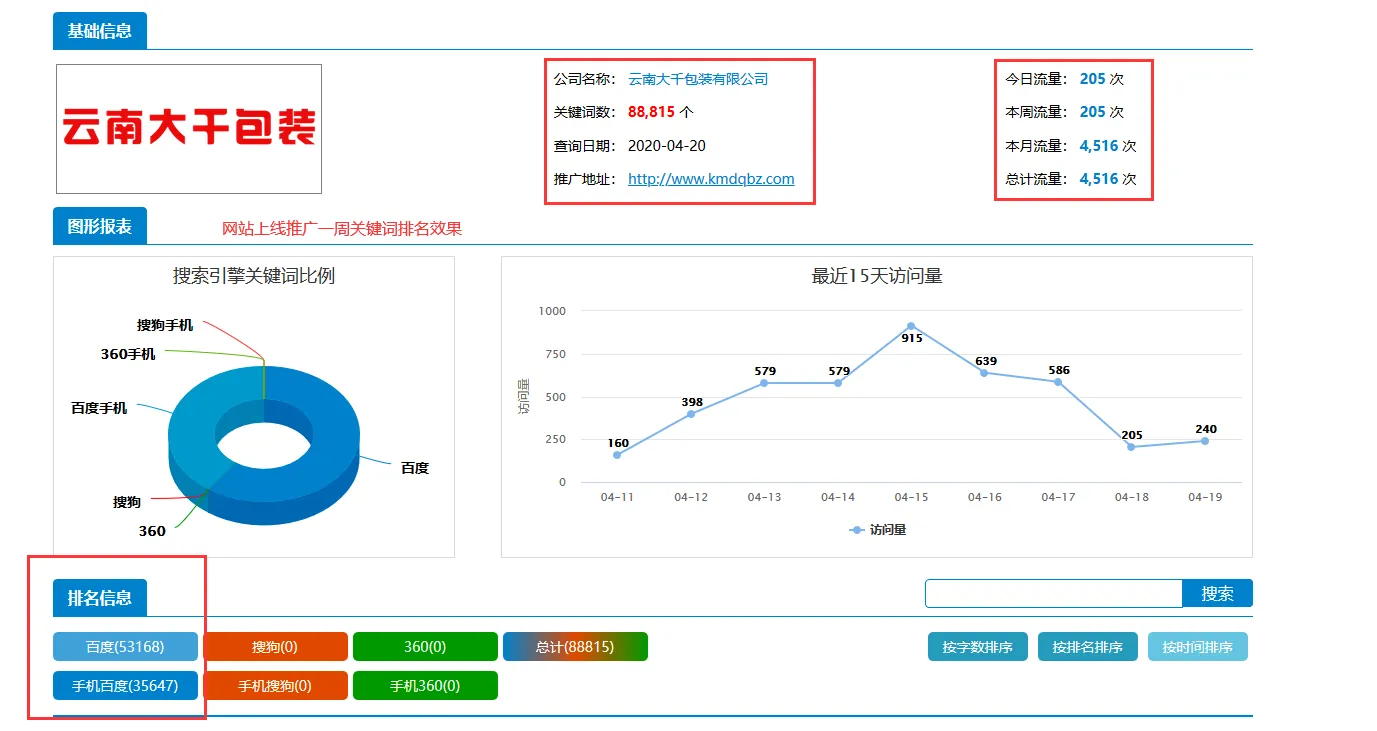Screen dimensions: 1377x731
Task: Click the 百度(53168) ranking button
Action: (x=125, y=646)
